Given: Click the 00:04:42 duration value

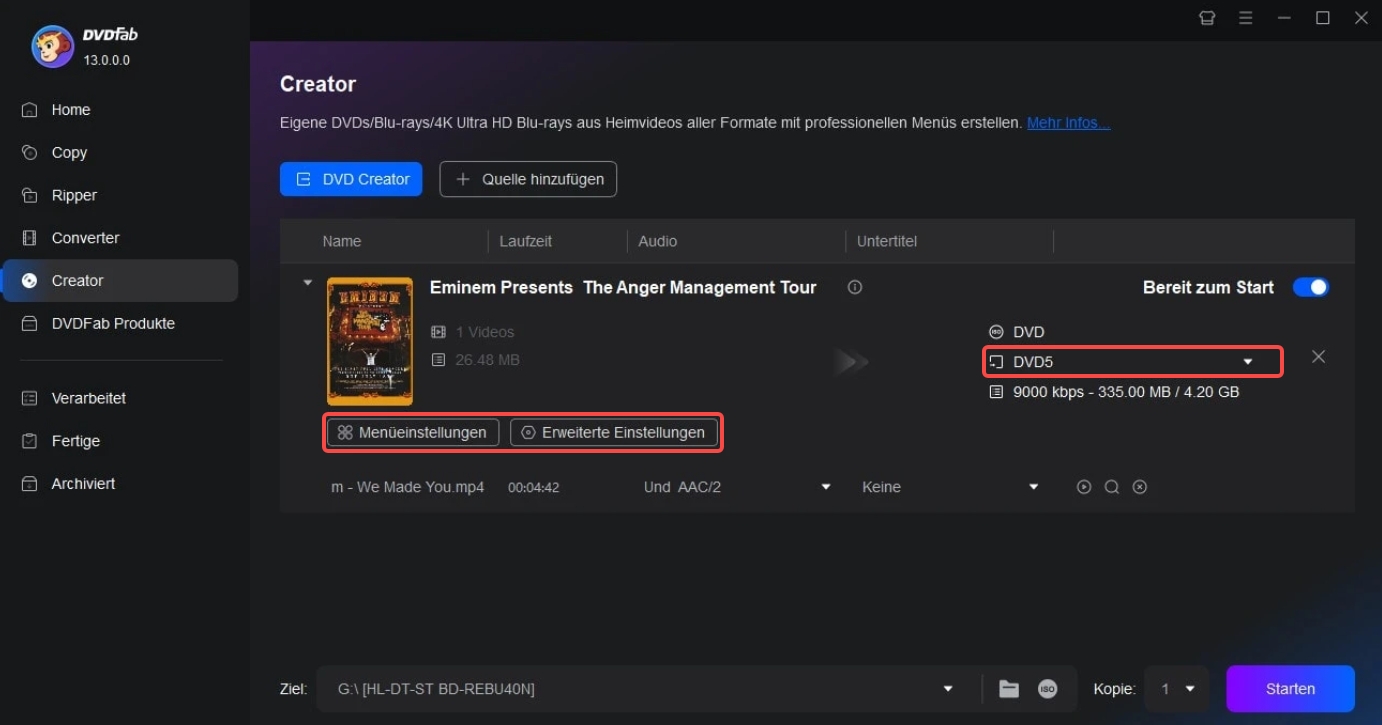Looking at the screenshot, I should click(533, 488).
